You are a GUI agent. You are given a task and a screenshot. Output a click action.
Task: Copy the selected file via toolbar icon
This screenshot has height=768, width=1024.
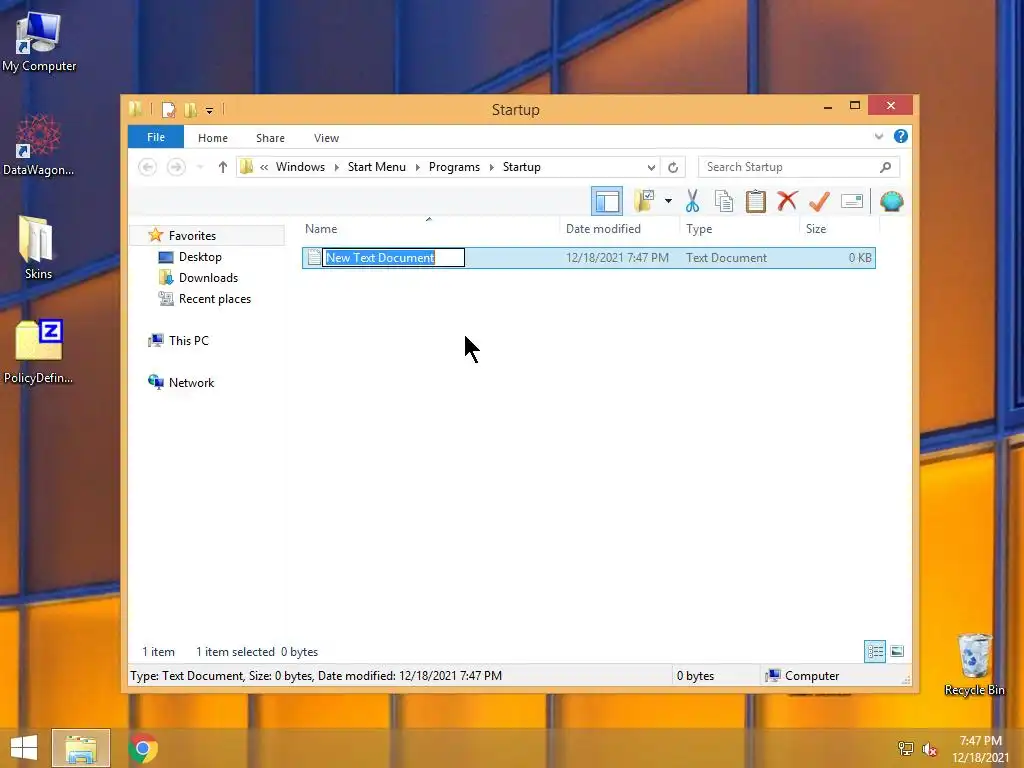[x=724, y=201]
